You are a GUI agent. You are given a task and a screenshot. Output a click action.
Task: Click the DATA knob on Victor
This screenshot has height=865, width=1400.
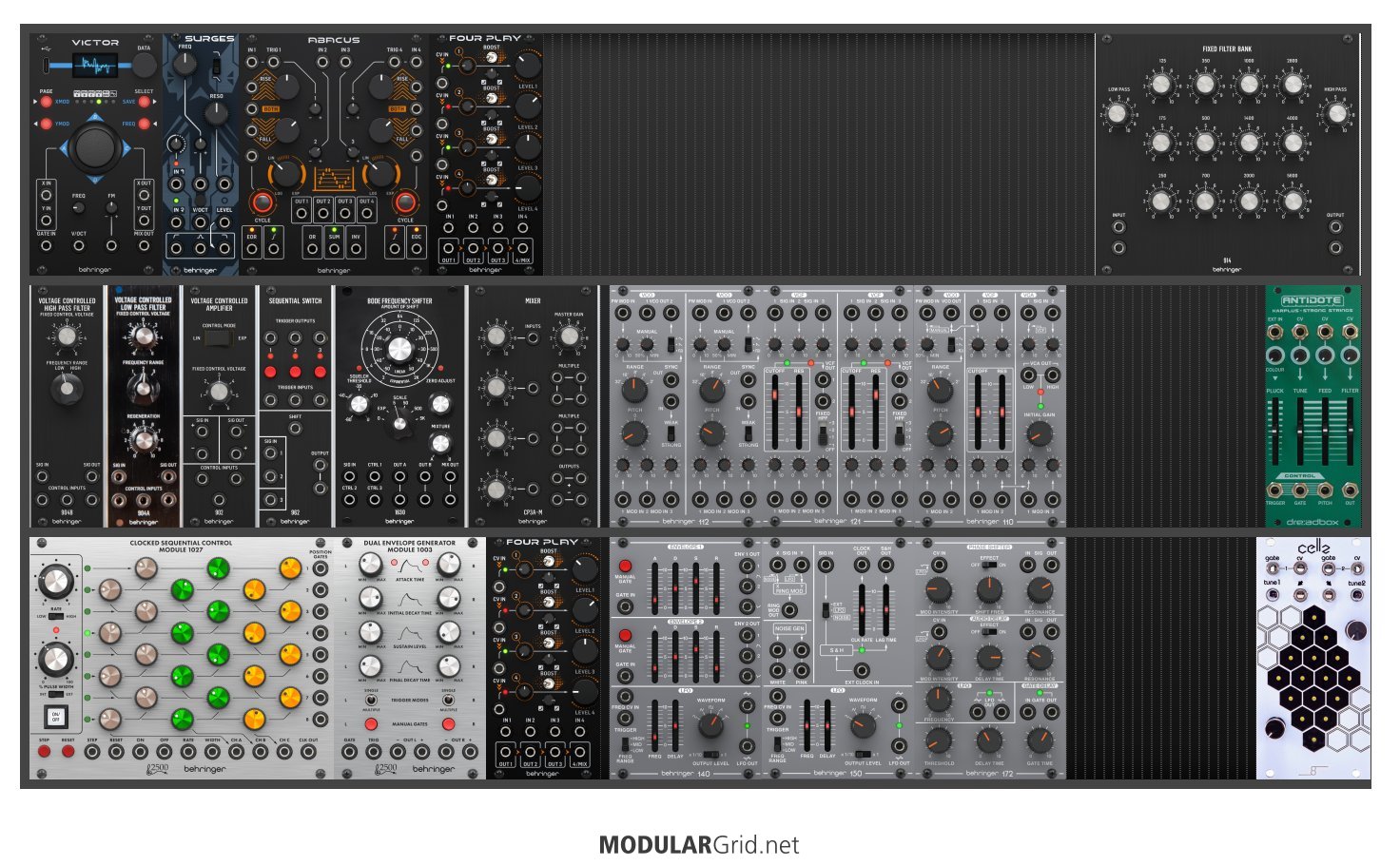[144, 65]
